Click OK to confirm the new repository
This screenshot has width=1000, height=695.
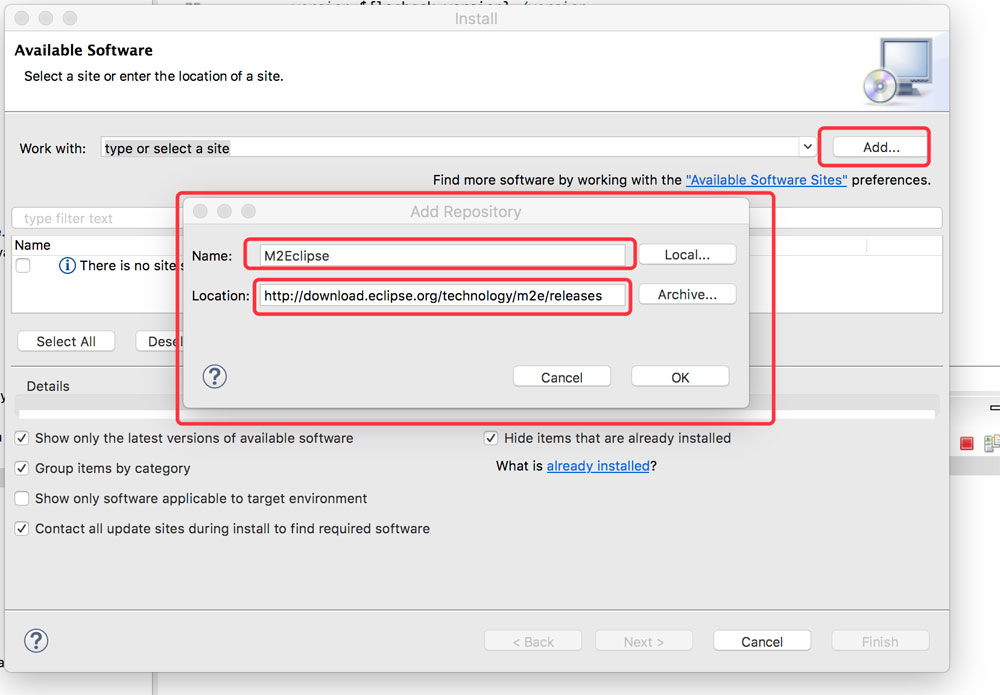[680, 377]
